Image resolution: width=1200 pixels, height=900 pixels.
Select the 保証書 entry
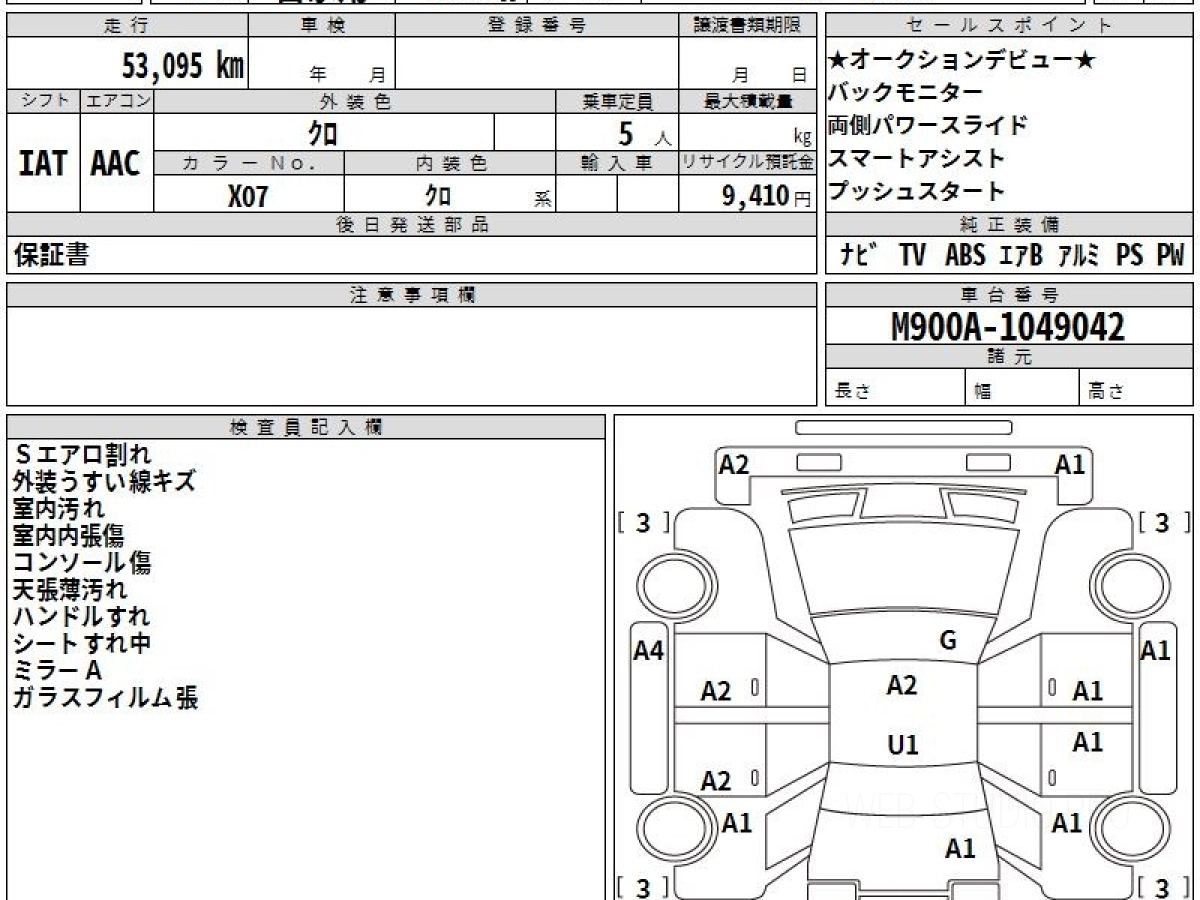click(x=51, y=255)
